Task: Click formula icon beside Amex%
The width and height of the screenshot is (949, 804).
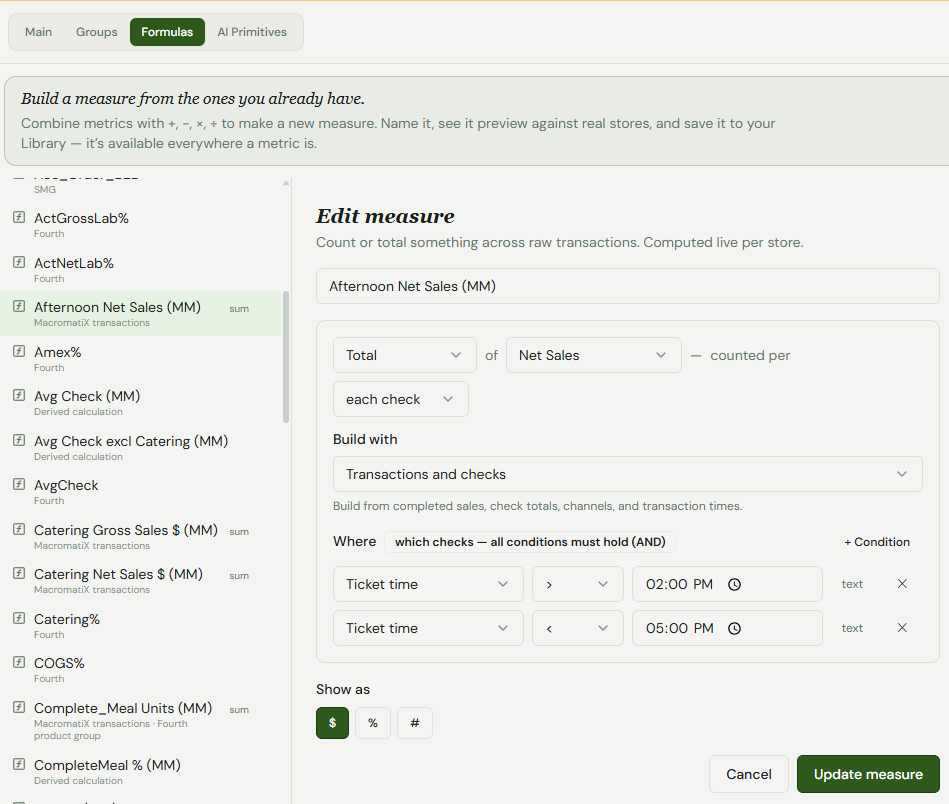Action: pos(19,351)
